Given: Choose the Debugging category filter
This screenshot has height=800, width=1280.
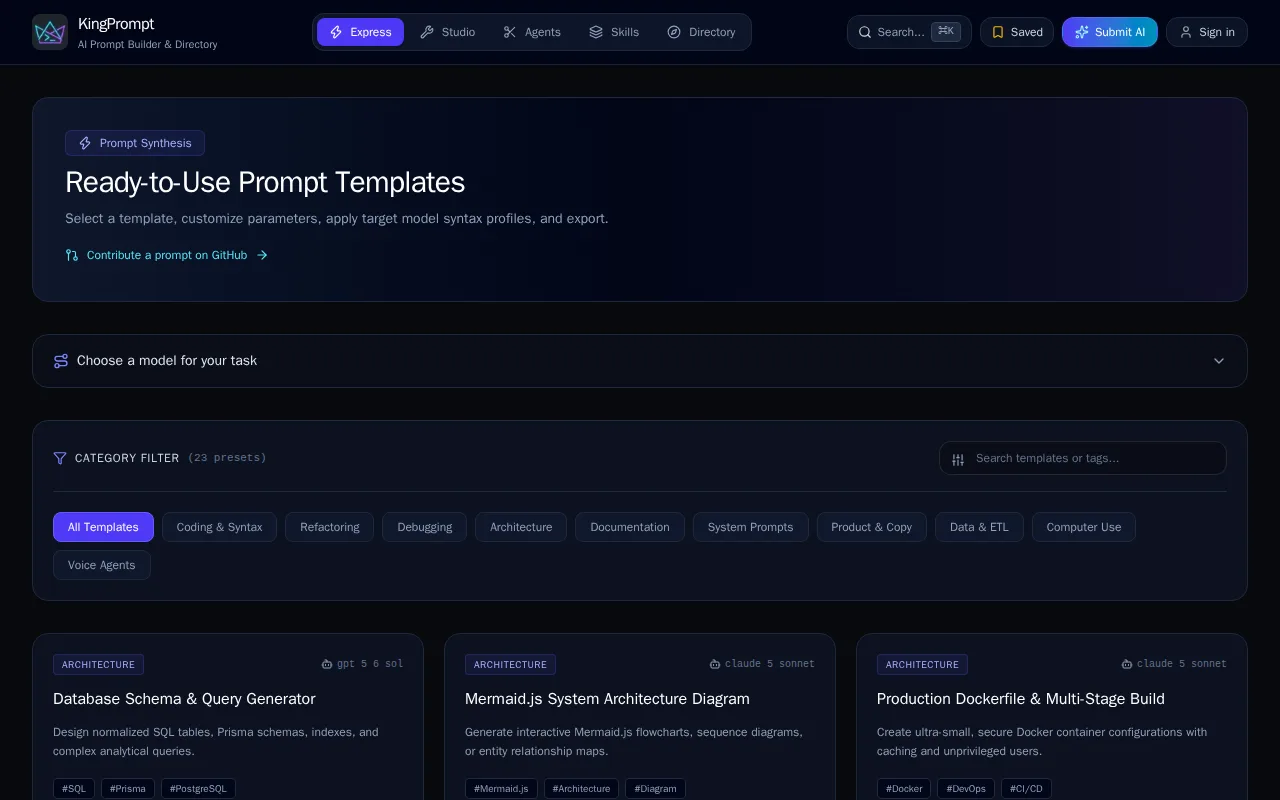Looking at the screenshot, I should 424,527.
